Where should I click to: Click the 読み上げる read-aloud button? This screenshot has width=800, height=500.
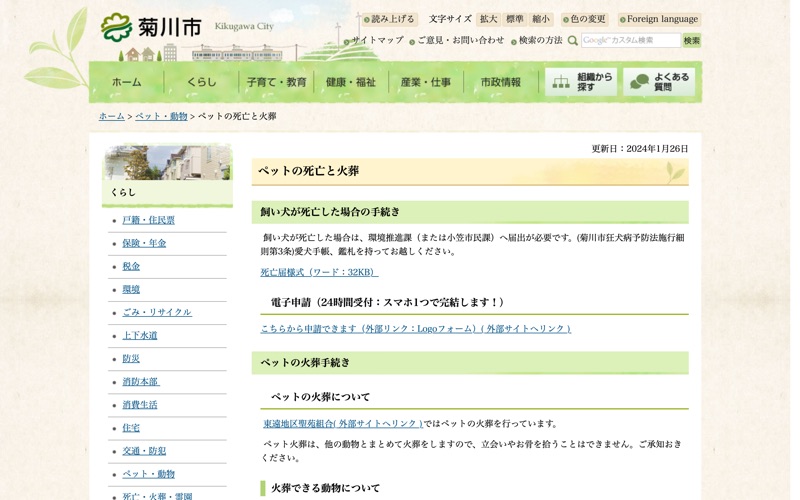pyautogui.click(x=389, y=19)
